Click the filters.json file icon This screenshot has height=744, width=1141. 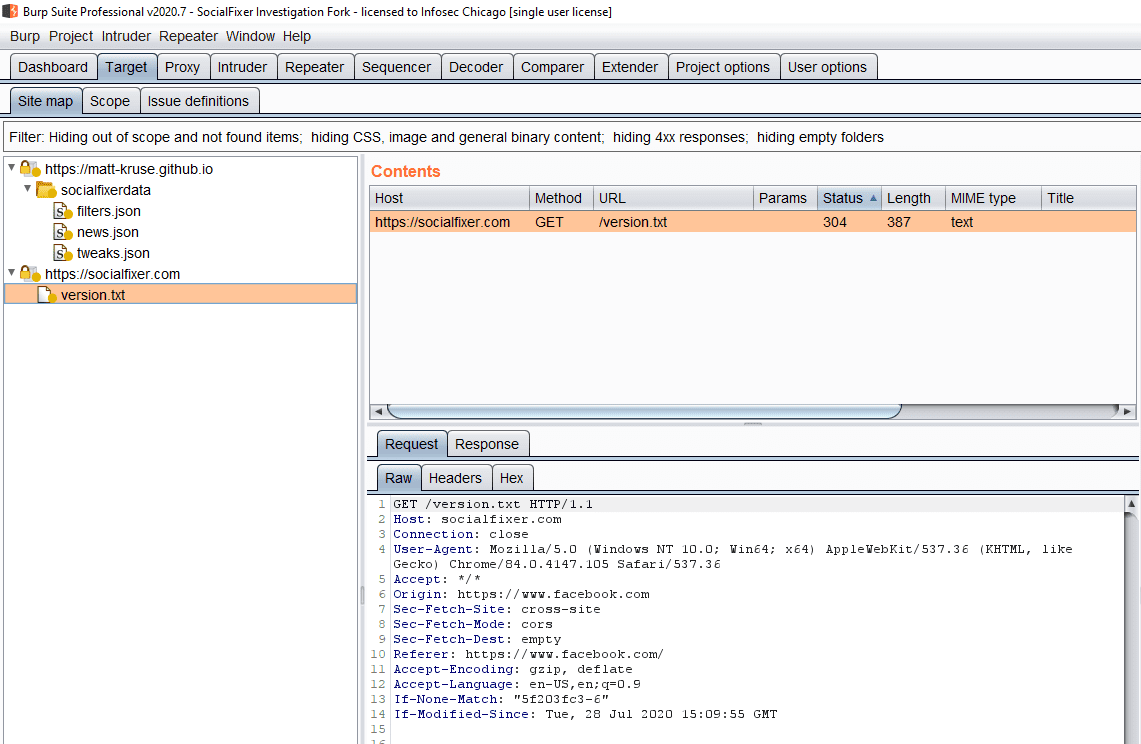63,211
